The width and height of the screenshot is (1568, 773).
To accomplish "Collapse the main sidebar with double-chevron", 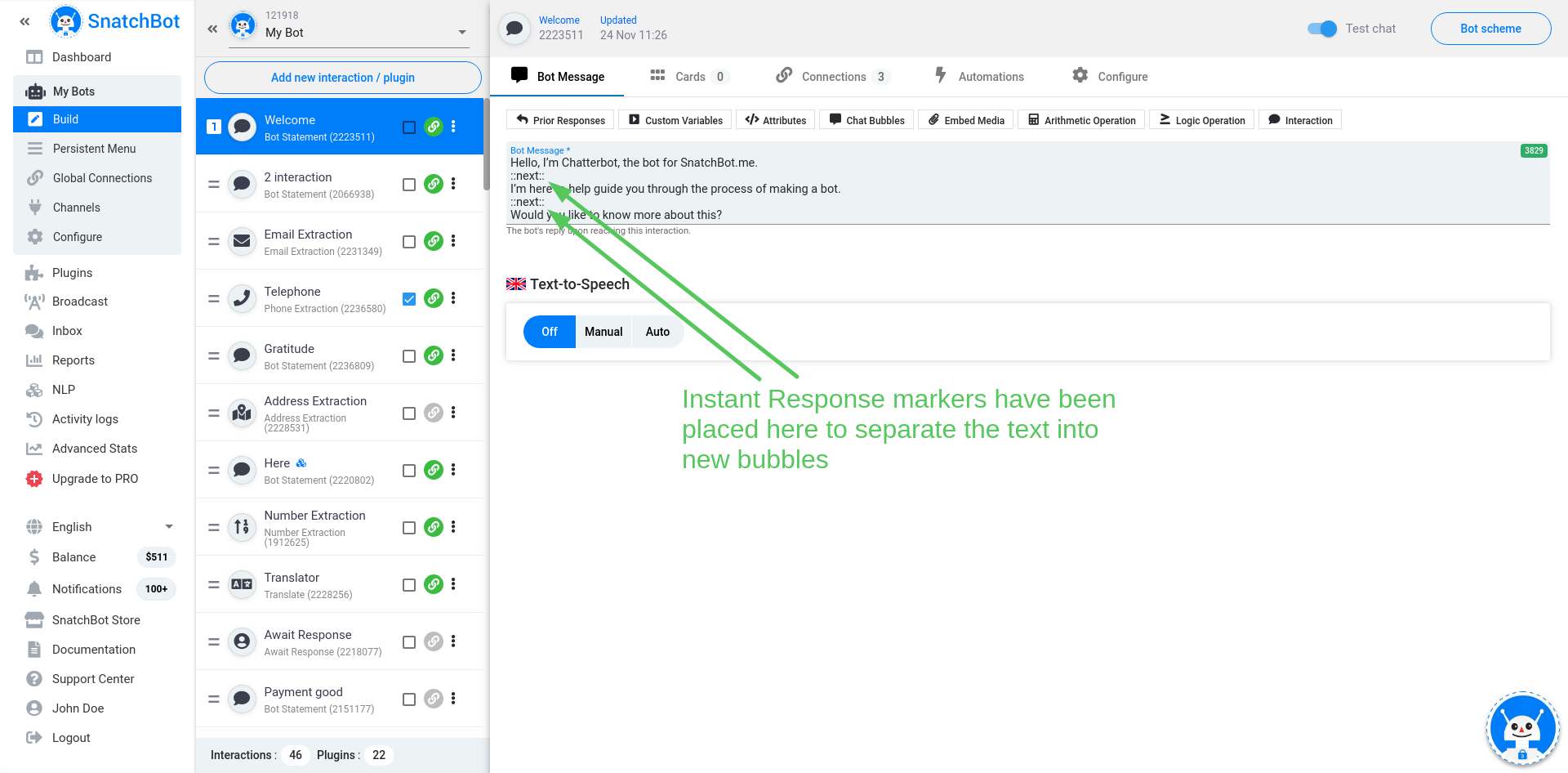I will [24, 22].
